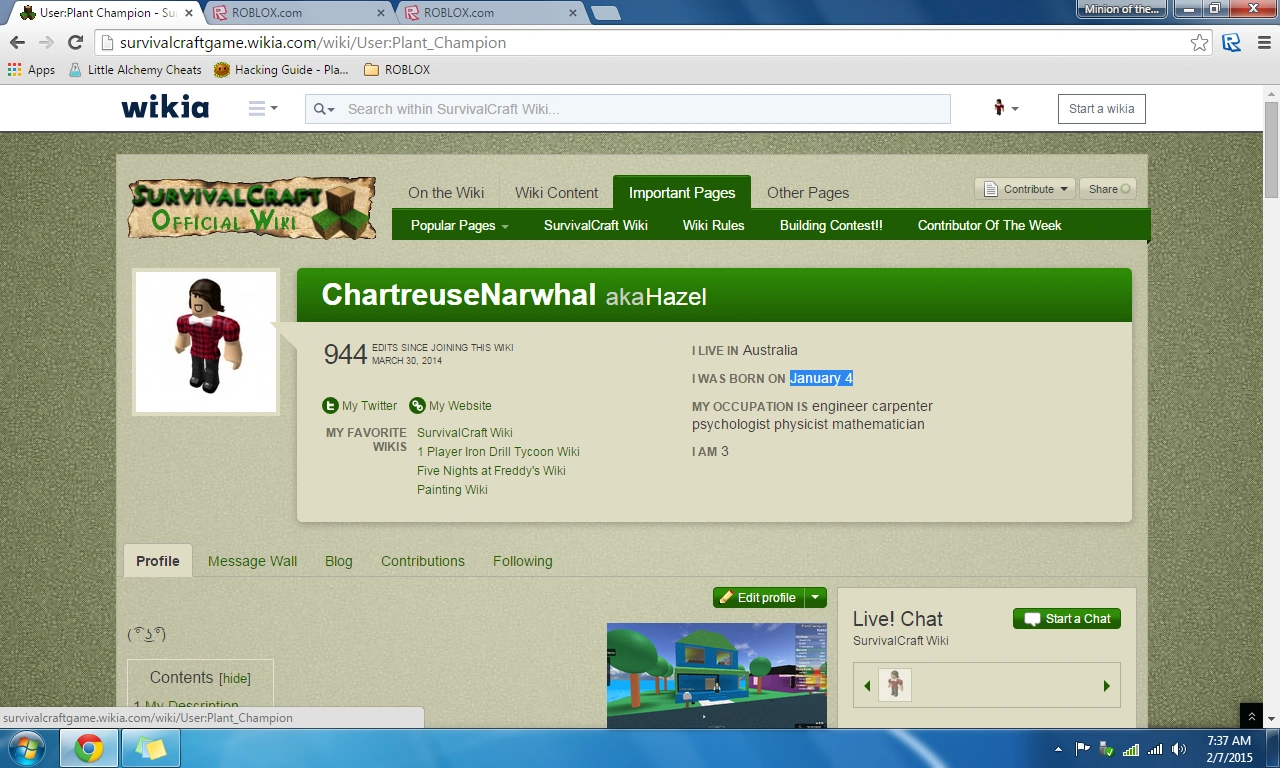This screenshot has width=1280, height=768.
Task: Click the My Website icon link
Action: click(417, 406)
